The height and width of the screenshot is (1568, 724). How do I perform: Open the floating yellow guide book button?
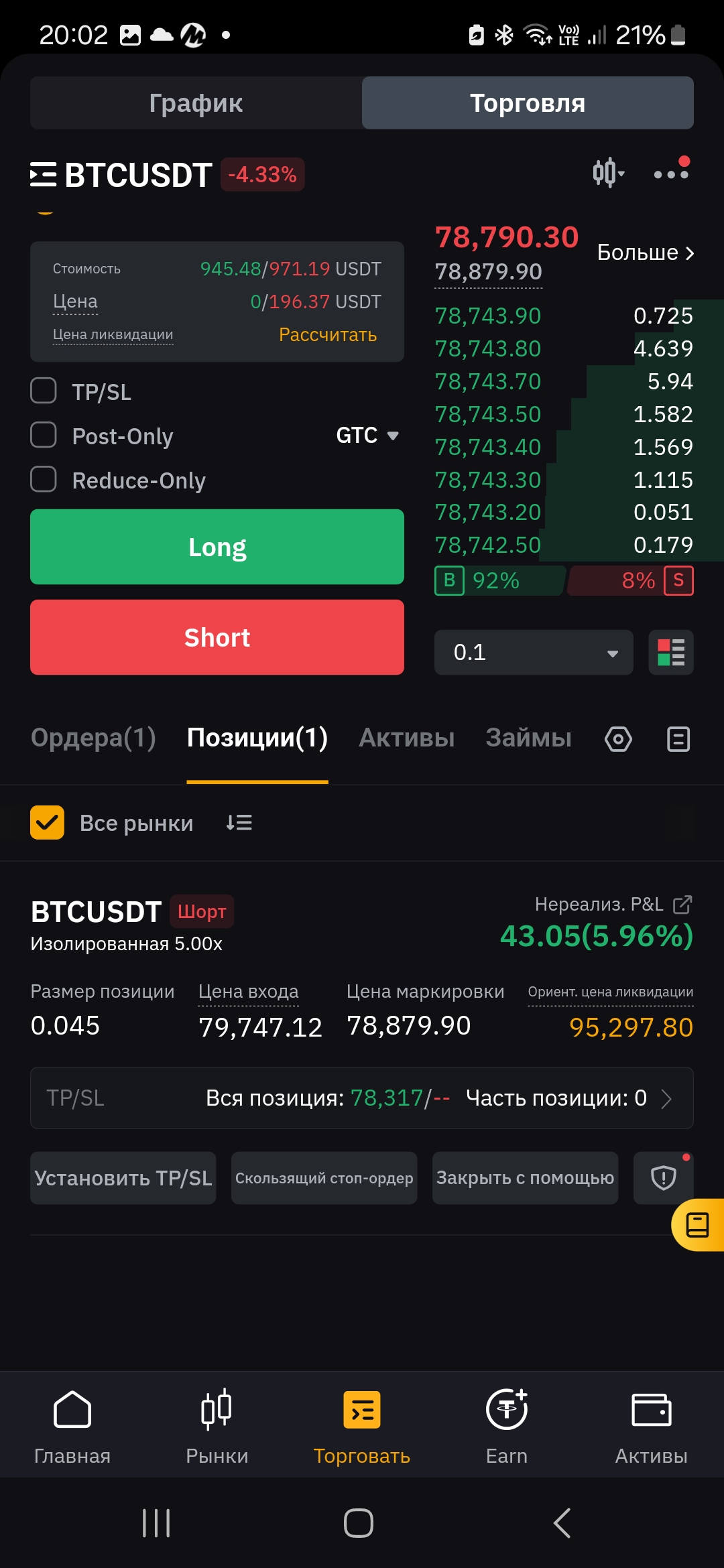[x=698, y=1225]
